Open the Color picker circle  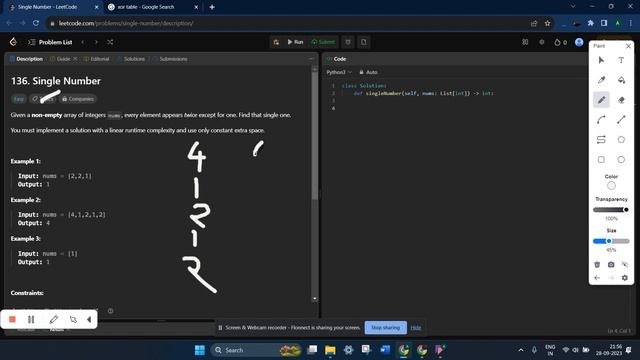click(x=611, y=186)
